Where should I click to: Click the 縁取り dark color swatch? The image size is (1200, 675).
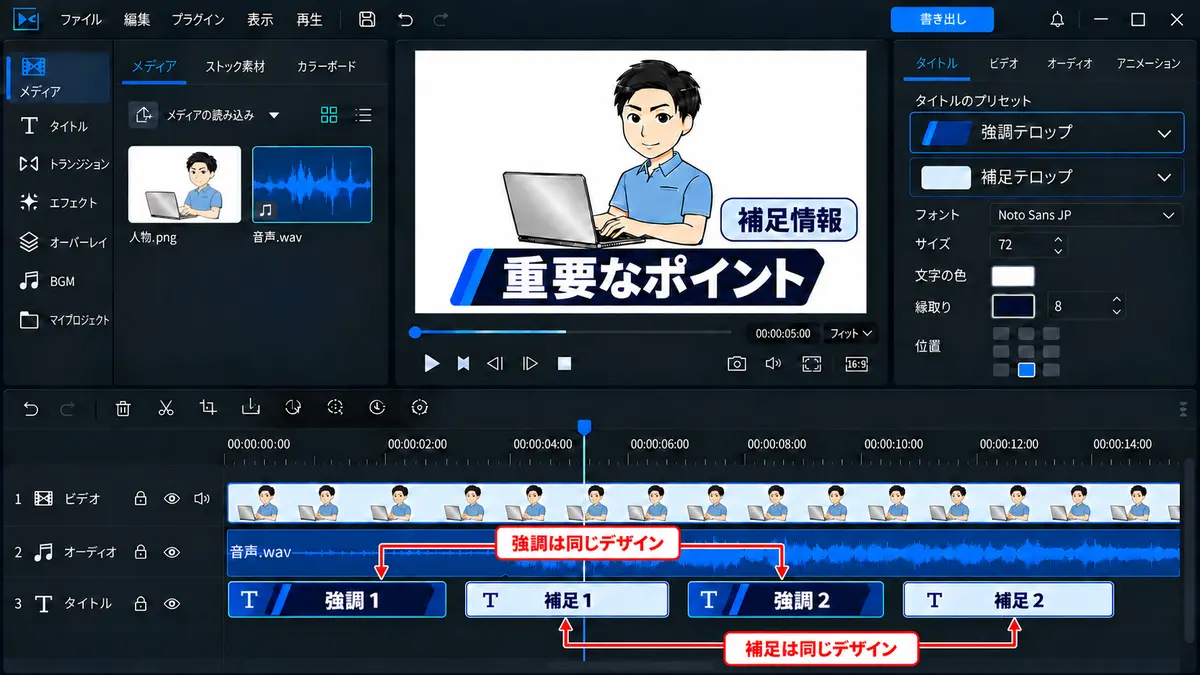(1013, 306)
